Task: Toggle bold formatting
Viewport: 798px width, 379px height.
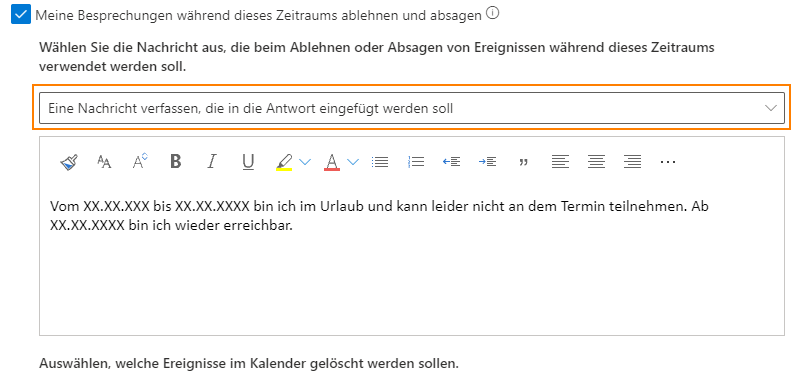Action: pos(176,162)
